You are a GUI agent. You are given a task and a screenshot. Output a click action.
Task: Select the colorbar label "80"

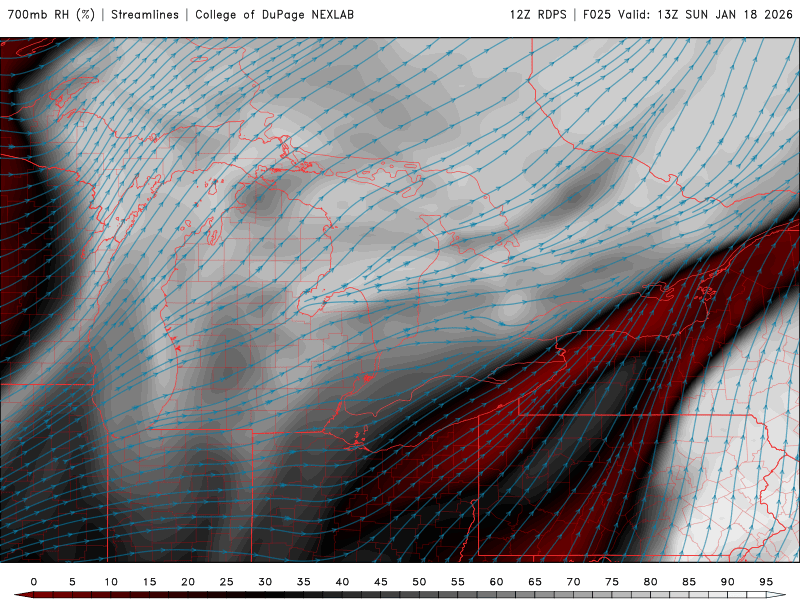pos(650,582)
